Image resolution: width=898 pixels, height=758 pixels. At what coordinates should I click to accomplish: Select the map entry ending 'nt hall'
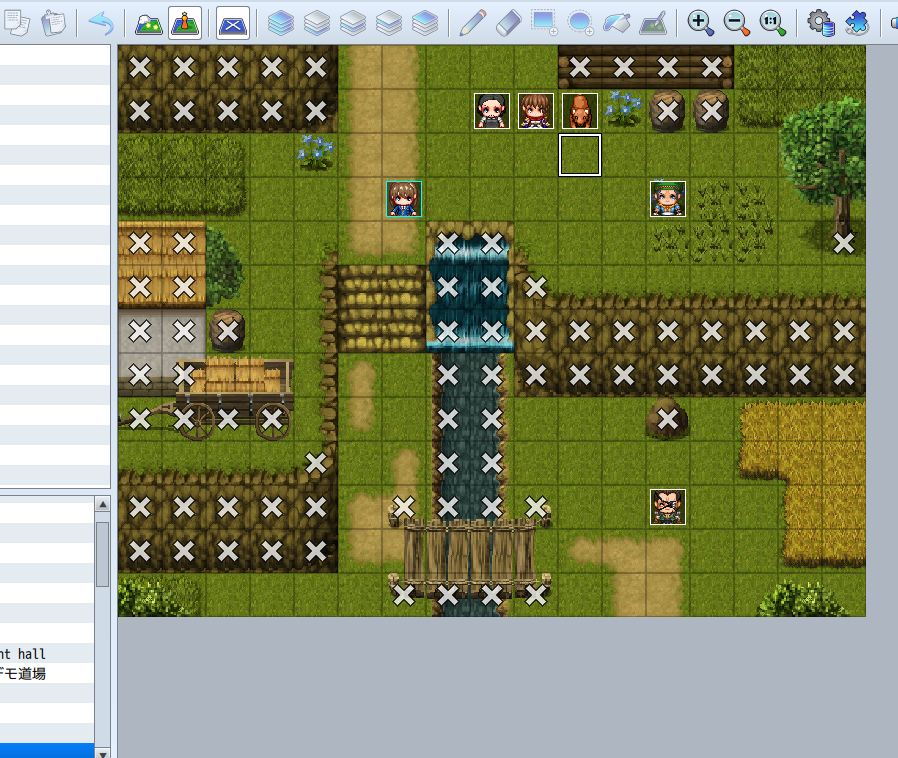coord(23,654)
